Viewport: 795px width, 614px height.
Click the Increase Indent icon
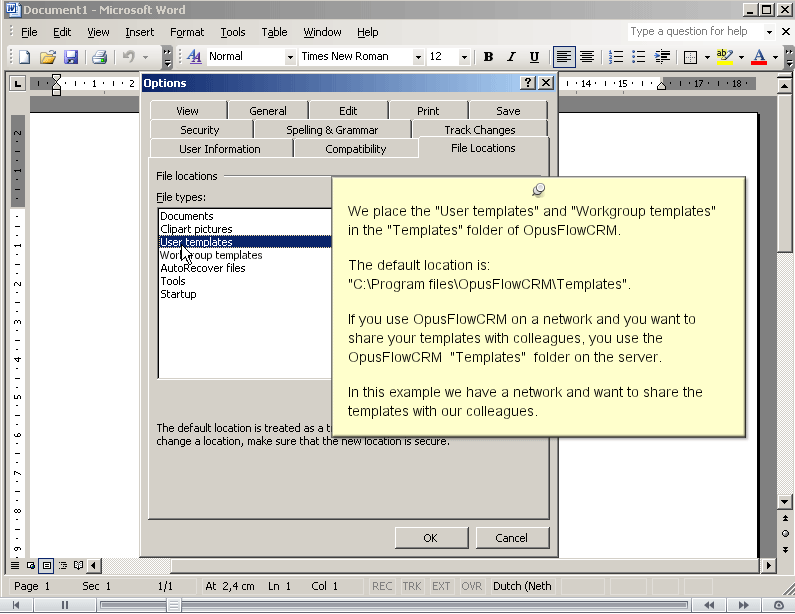pos(662,57)
